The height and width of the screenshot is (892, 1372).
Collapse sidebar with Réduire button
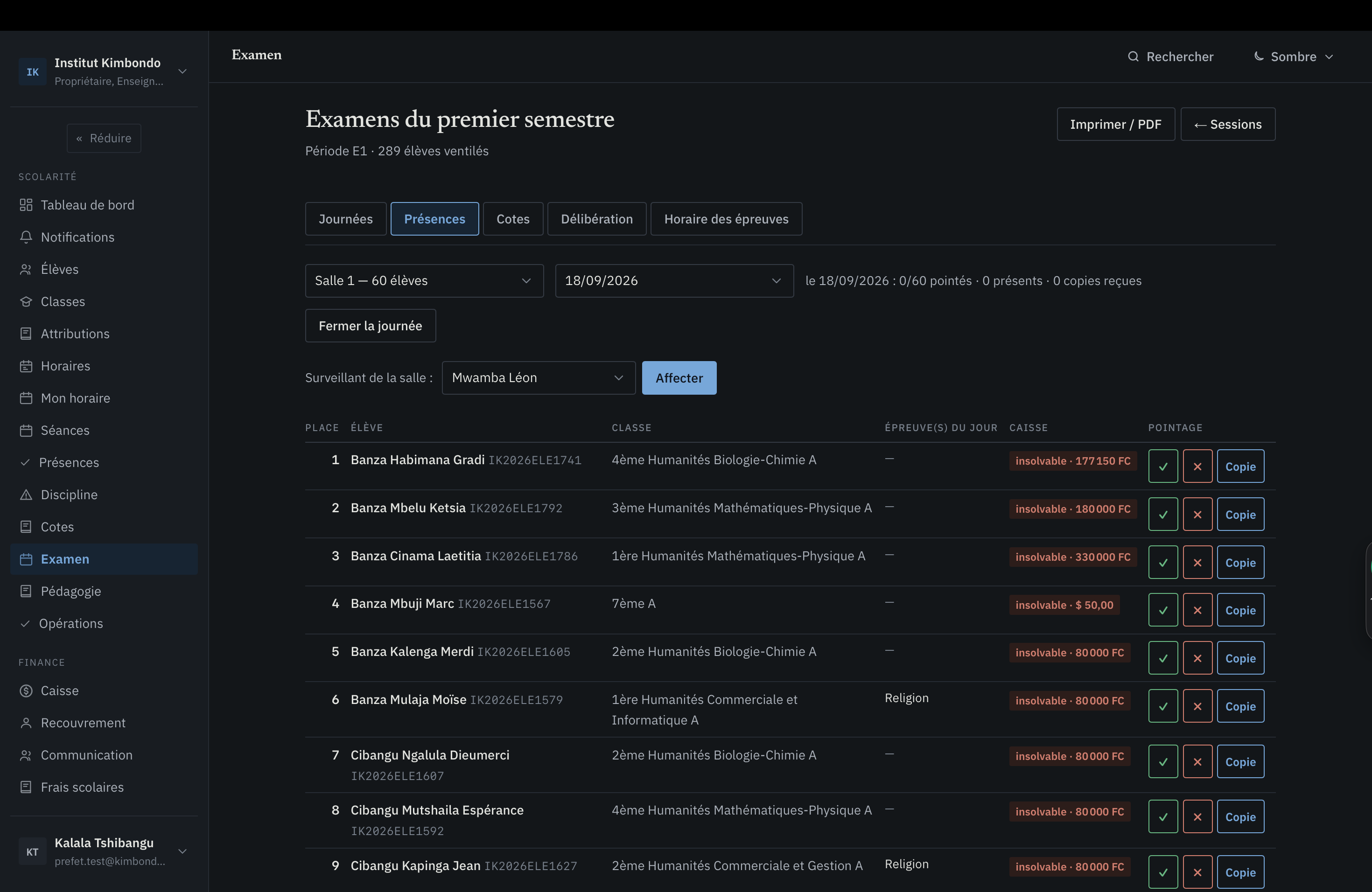pyautogui.click(x=104, y=138)
